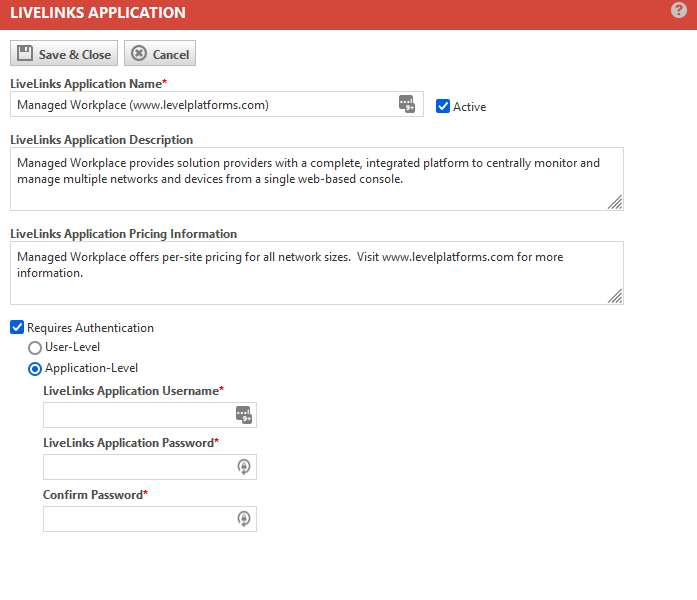Click the floppy disk Save icon
Screen dimensions: 697x600
pyautogui.click(x=25, y=53)
